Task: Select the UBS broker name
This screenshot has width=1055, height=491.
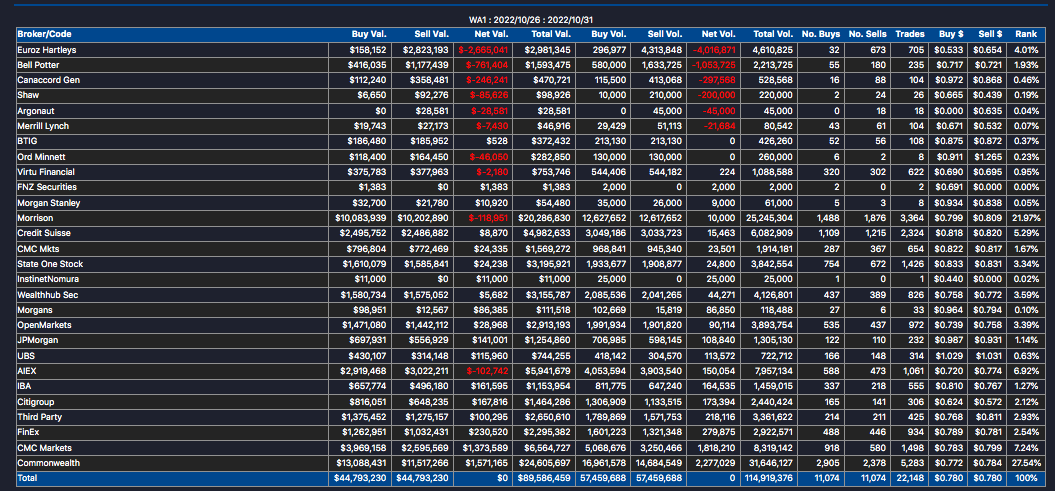Action: click(26, 355)
